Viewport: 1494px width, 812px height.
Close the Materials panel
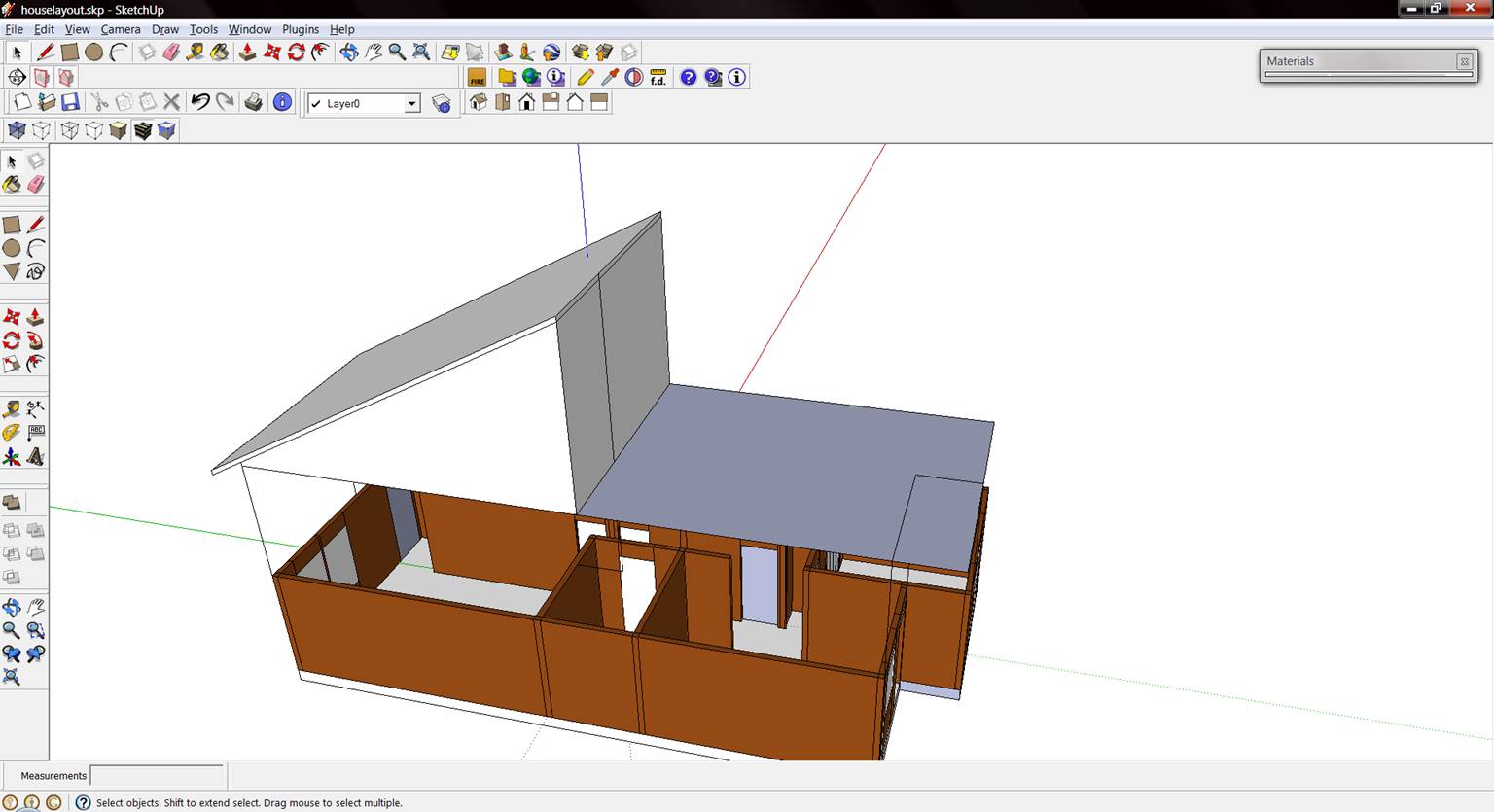tap(1464, 61)
